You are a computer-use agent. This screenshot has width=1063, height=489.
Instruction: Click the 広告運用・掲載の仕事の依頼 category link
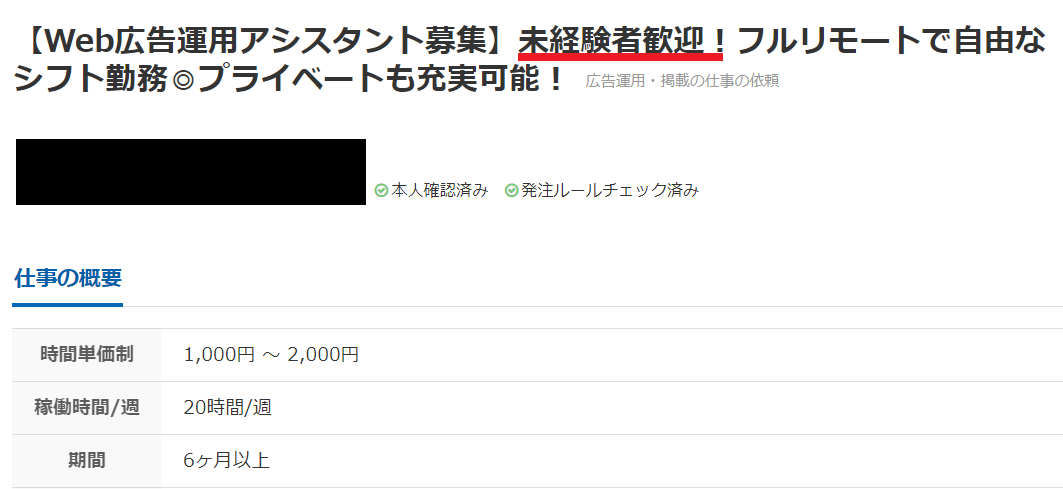pyautogui.click(x=682, y=81)
